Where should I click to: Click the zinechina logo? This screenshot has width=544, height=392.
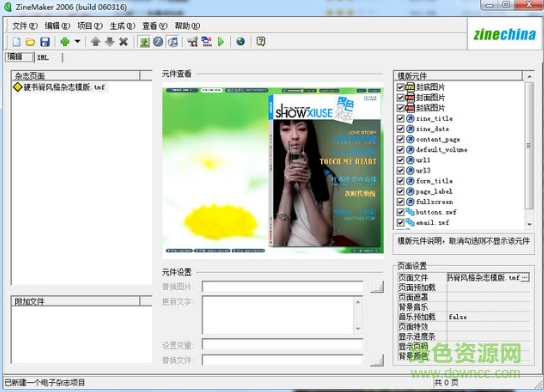[x=504, y=34]
